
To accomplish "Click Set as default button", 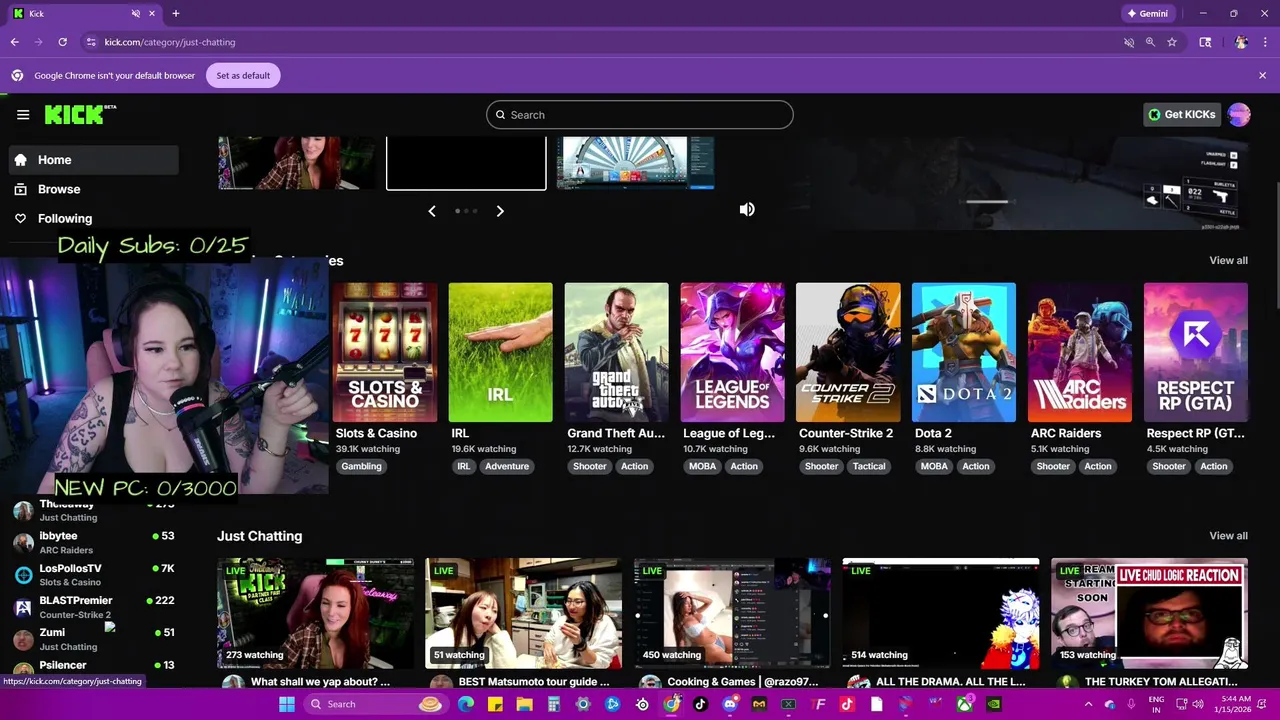I will (243, 75).
